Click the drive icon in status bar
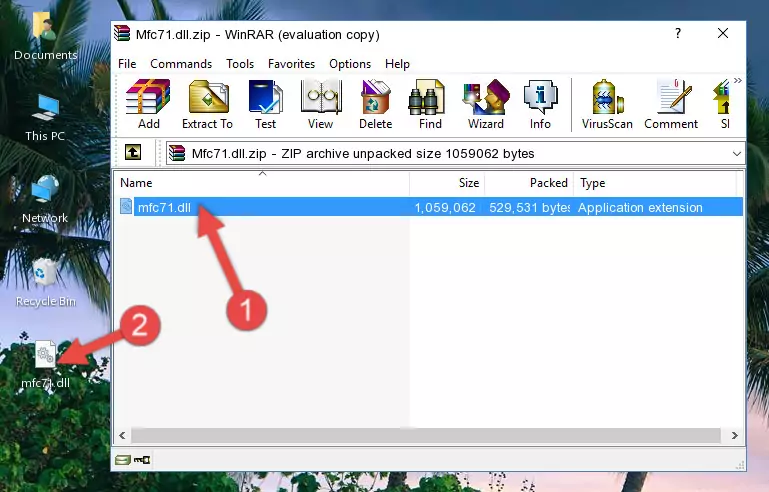Screen dimensions: 769x492 tap(123, 460)
